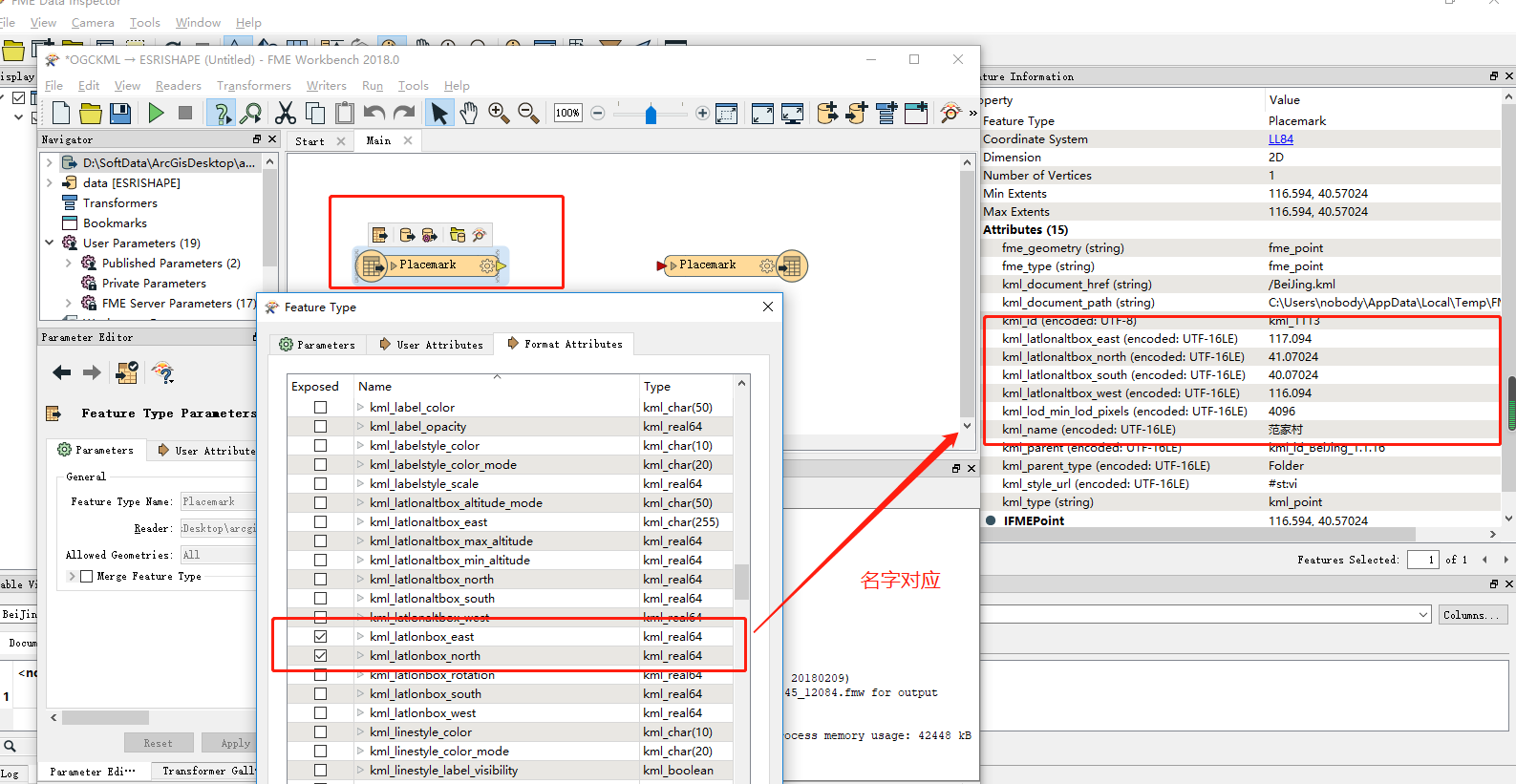Image resolution: width=1516 pixels, height=784 pixels.
Task: Expand the D:\SoftData reader node in Navigator
Action: coord(49,162)
